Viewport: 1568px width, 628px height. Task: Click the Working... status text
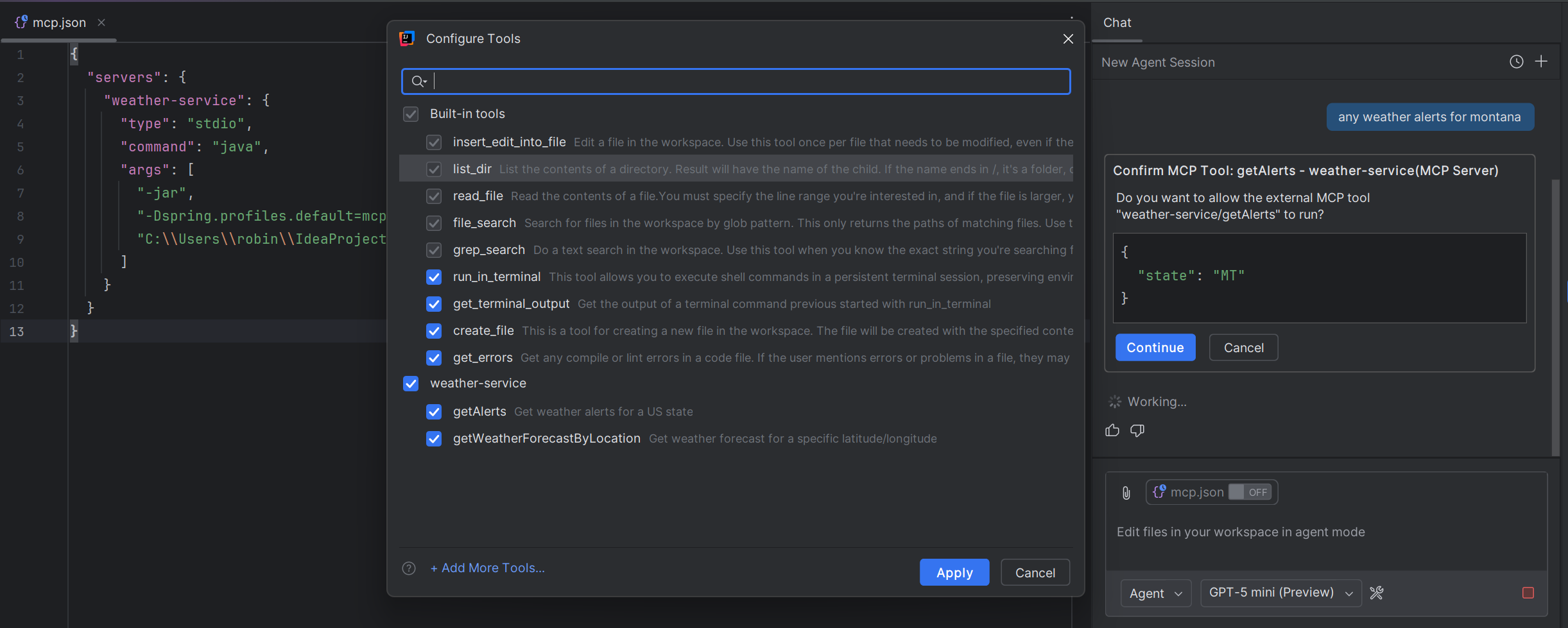1157,402
